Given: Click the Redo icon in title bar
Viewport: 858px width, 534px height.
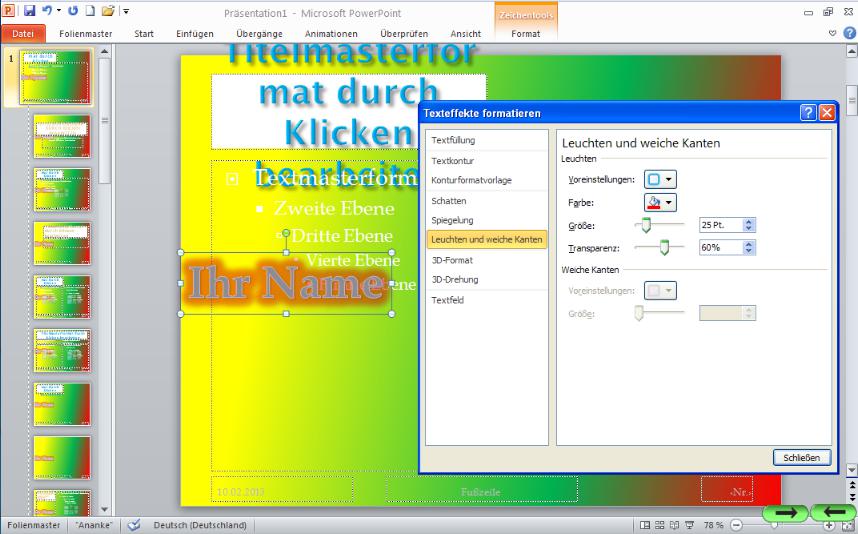Looking at the screenshot, I should point(73,11).
